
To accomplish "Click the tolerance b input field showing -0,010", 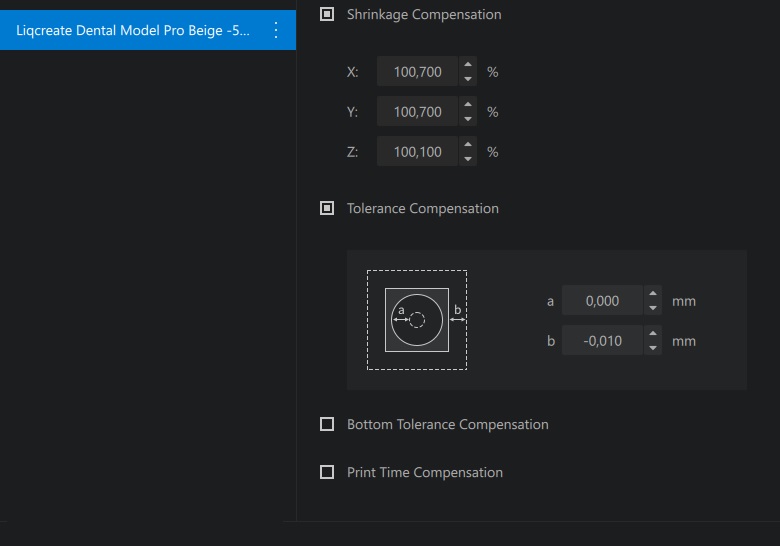I will 602,341.
